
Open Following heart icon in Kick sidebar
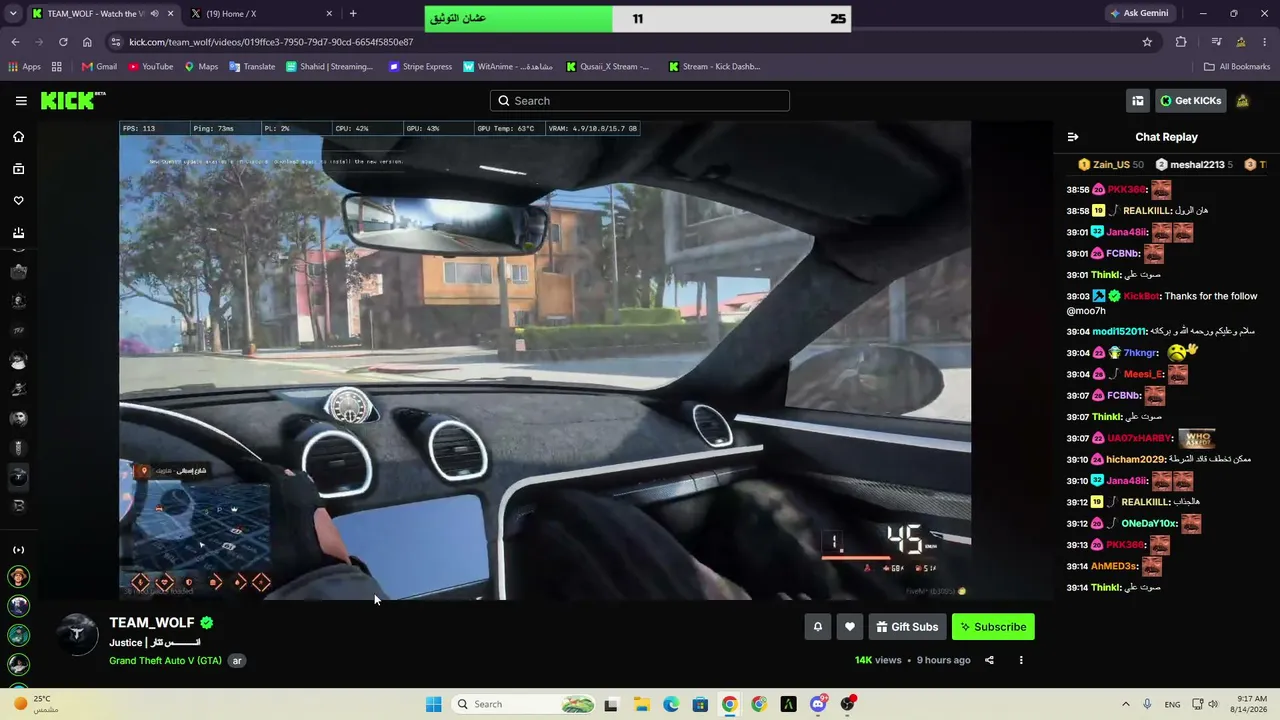(18, 201)
